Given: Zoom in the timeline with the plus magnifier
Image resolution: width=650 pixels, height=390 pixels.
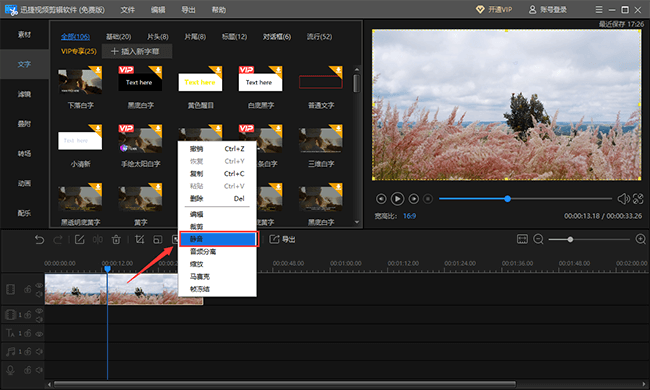Looking at the screenshot, I should pyautogui.click(x=640, y=239).
